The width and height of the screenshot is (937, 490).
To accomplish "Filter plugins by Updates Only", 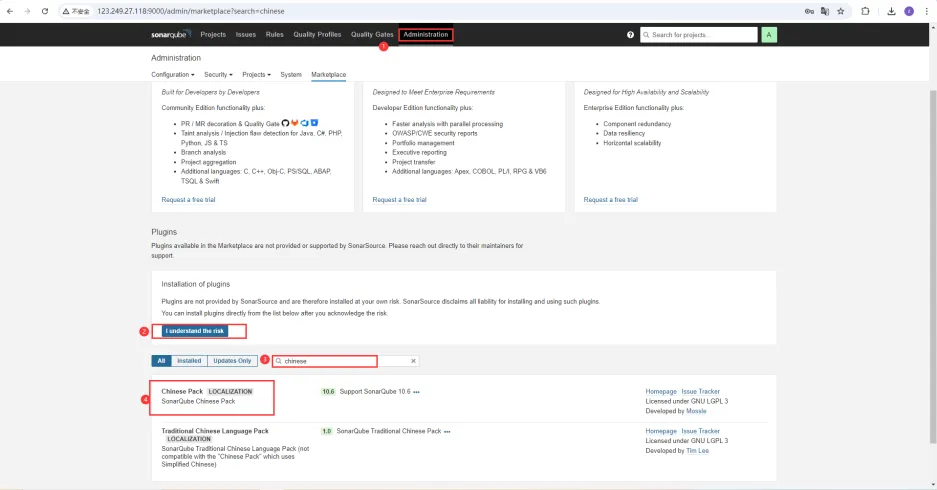I will (x=232, y=361).
